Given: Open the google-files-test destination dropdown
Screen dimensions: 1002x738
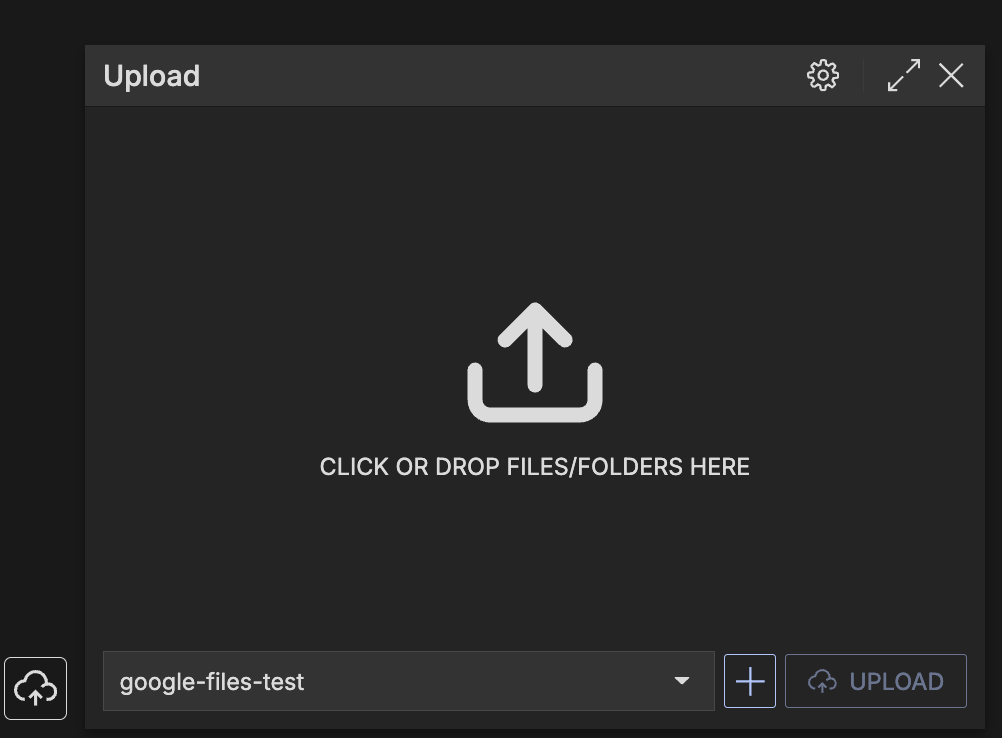Looking at the screenshot, I should tap(408, 681).
